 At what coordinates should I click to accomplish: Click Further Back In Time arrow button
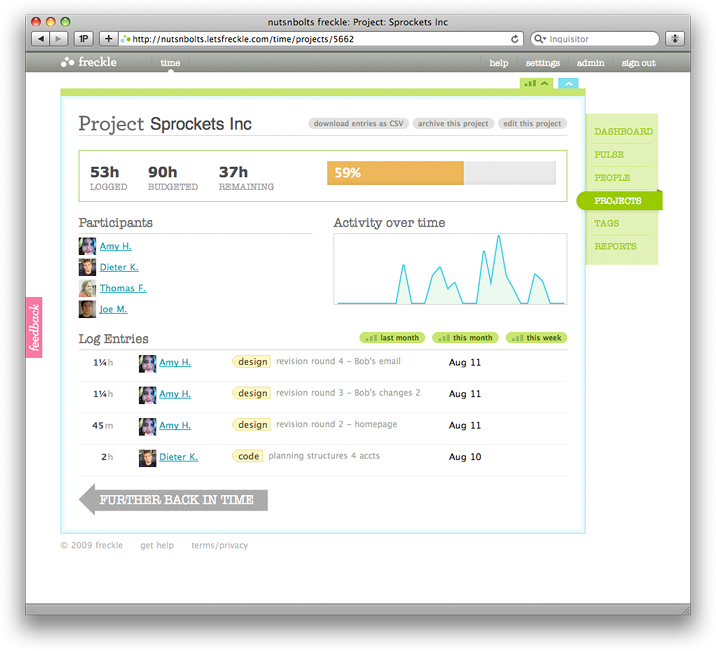pos(174,500)
